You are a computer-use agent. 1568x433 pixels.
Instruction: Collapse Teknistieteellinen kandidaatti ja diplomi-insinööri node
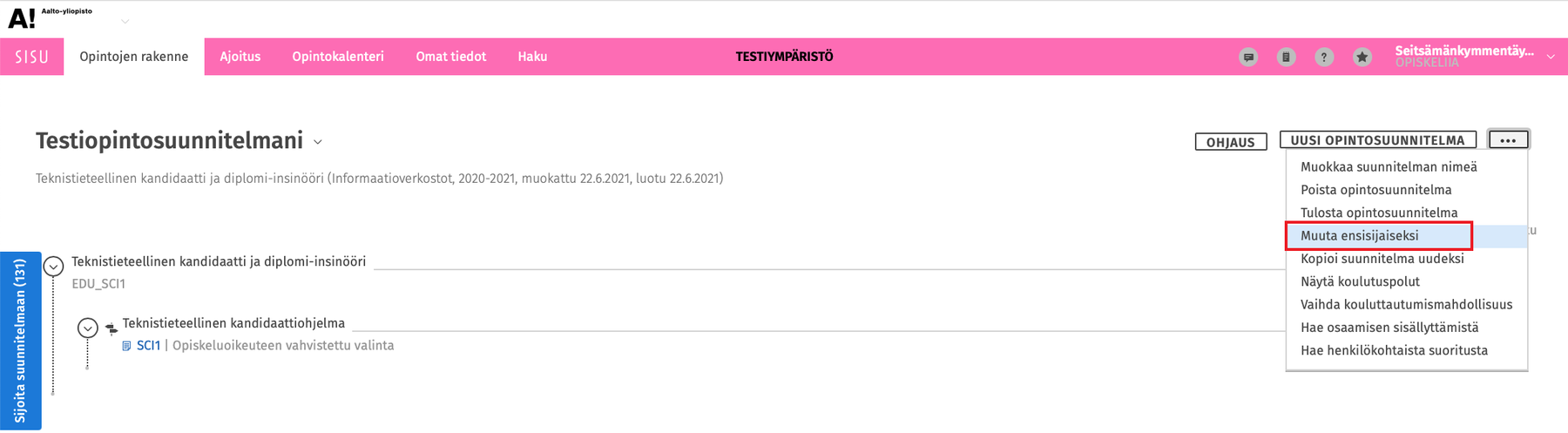coord(54,266)
